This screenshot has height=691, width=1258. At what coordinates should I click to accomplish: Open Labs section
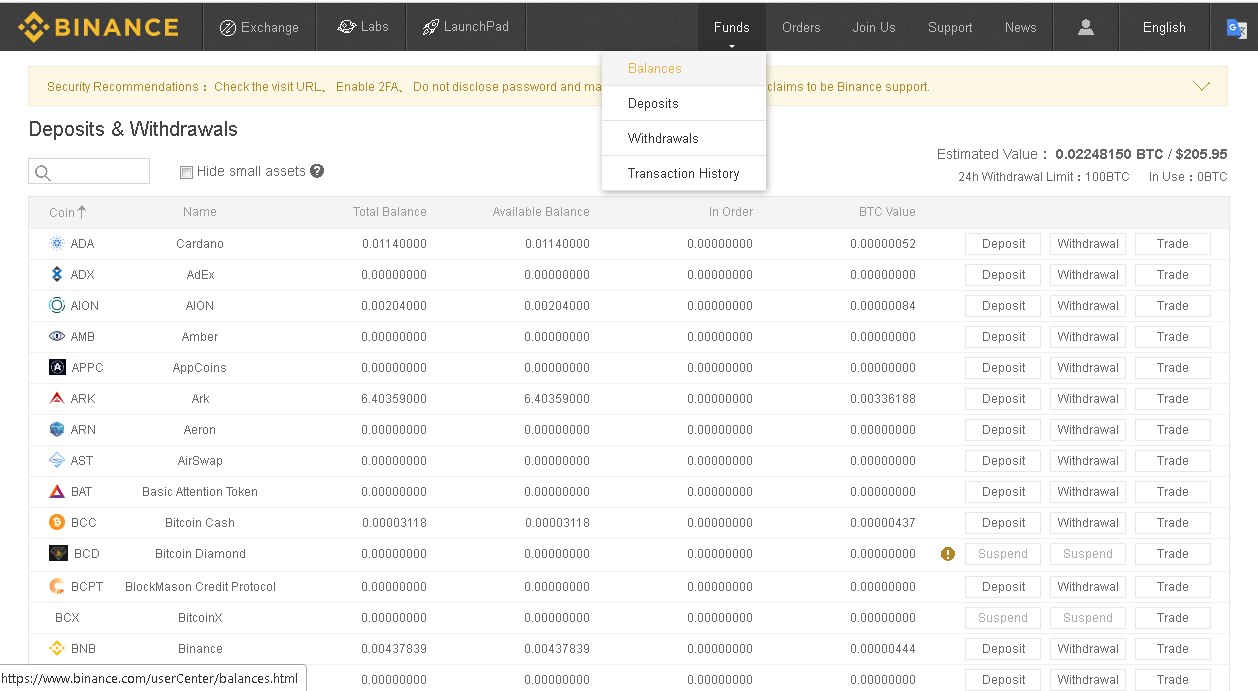[x=362, y=27]
